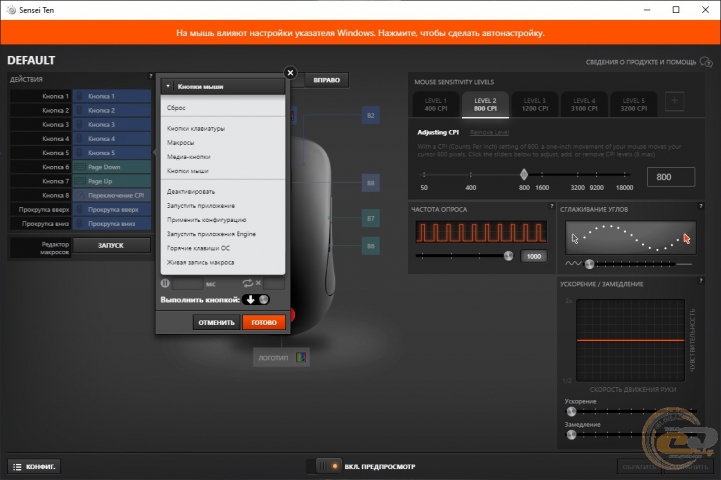
Task: Open help for Сглаживание углов
Action: 700,206
